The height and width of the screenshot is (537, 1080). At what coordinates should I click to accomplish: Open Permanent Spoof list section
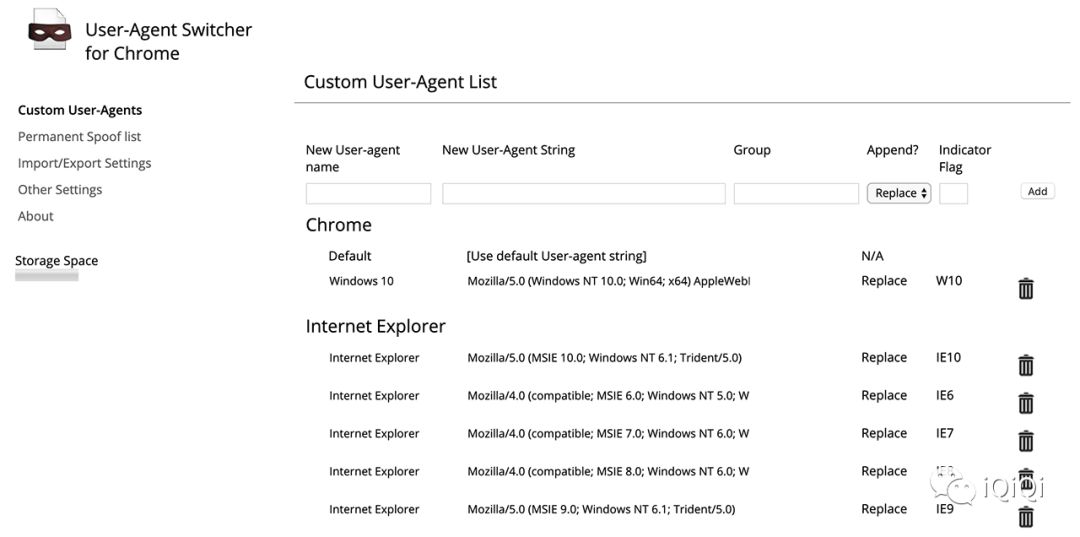coord(79,136)
